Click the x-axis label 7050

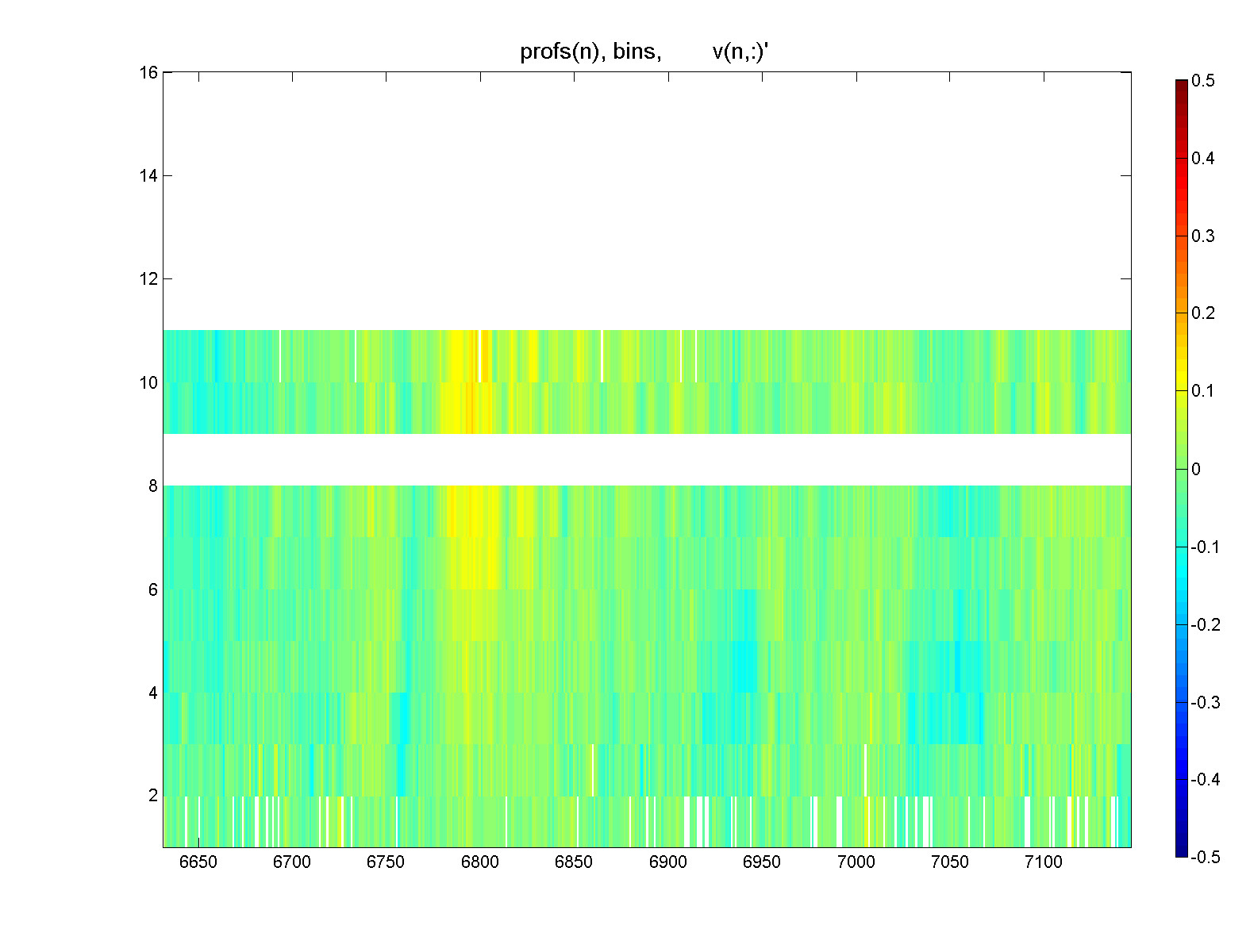point(949,862)
